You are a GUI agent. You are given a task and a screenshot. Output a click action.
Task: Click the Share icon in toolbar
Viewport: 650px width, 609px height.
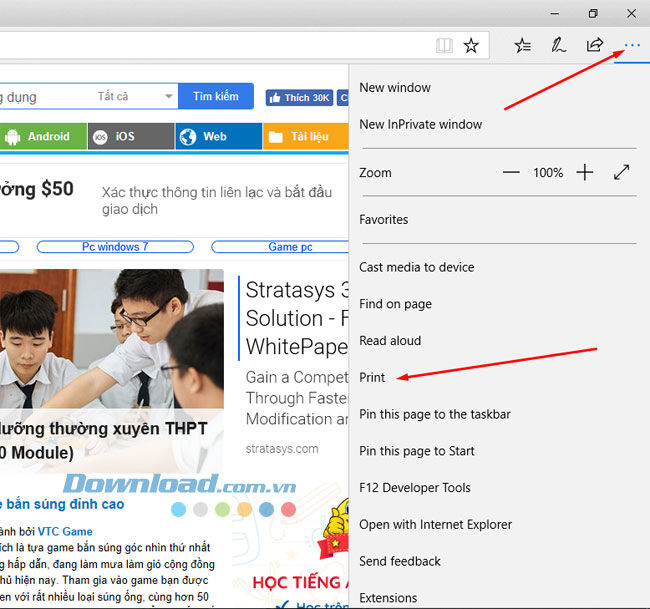pyautogui.click(x=595, y=45)
